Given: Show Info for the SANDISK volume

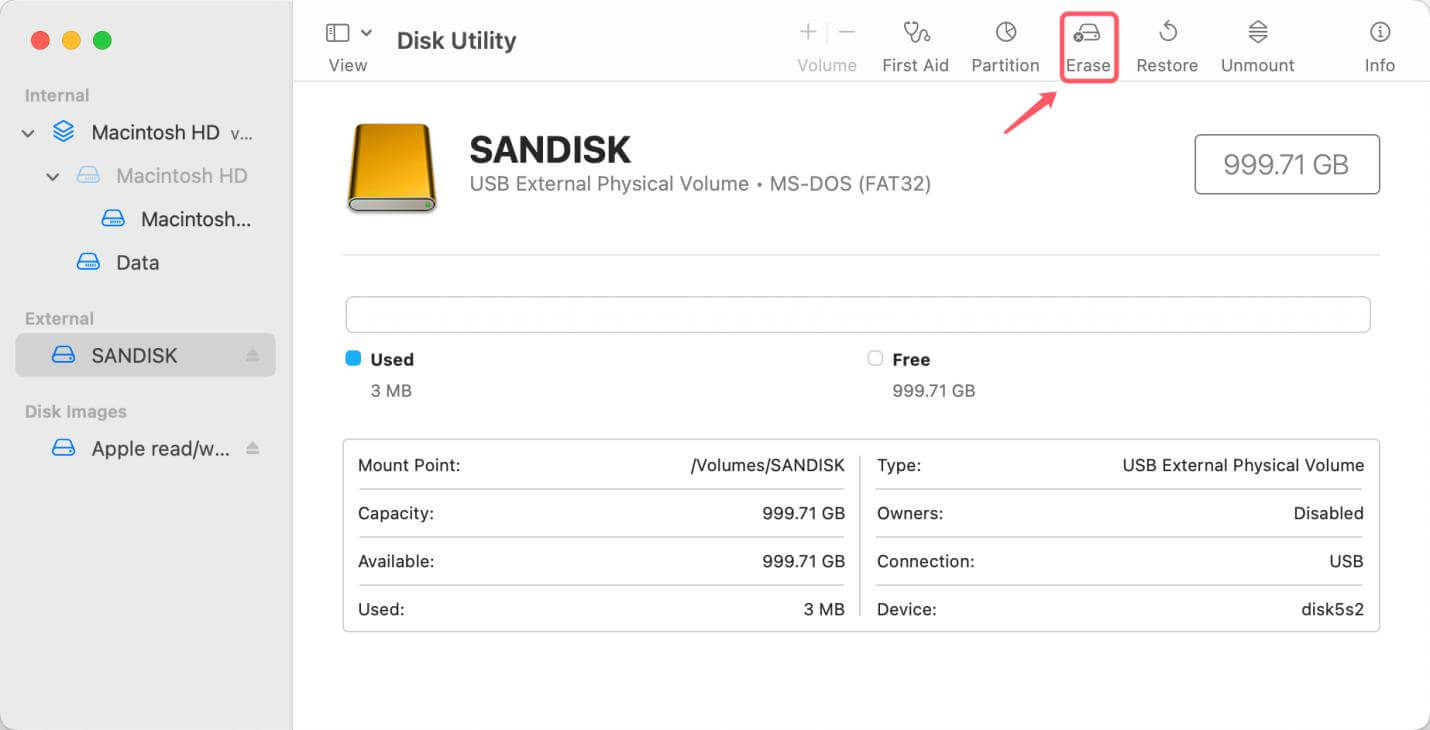Looking at the screenshot, I should click(x=1379, y=40).
